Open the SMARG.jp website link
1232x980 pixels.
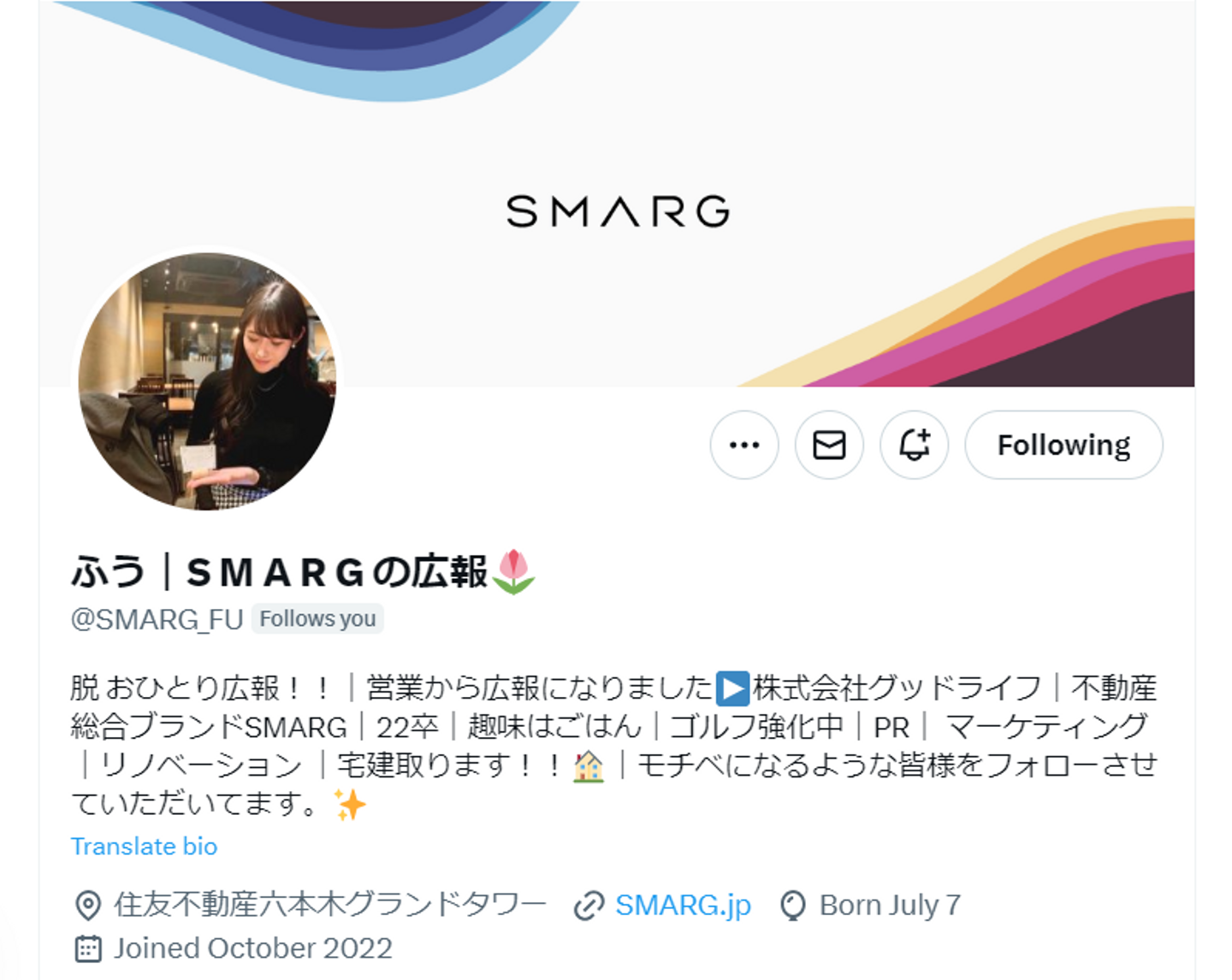click(x=683, y=905)
